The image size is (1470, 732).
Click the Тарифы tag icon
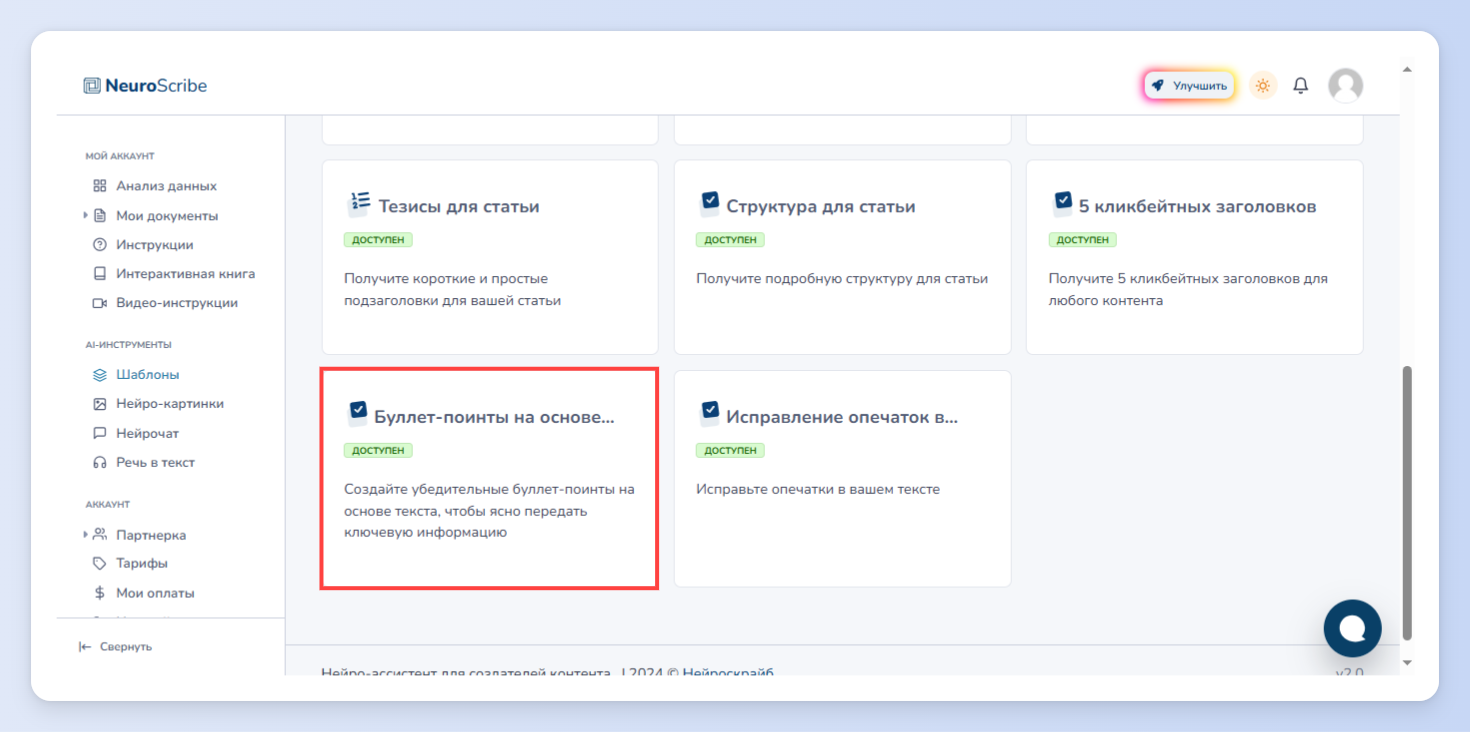point(99,564)
